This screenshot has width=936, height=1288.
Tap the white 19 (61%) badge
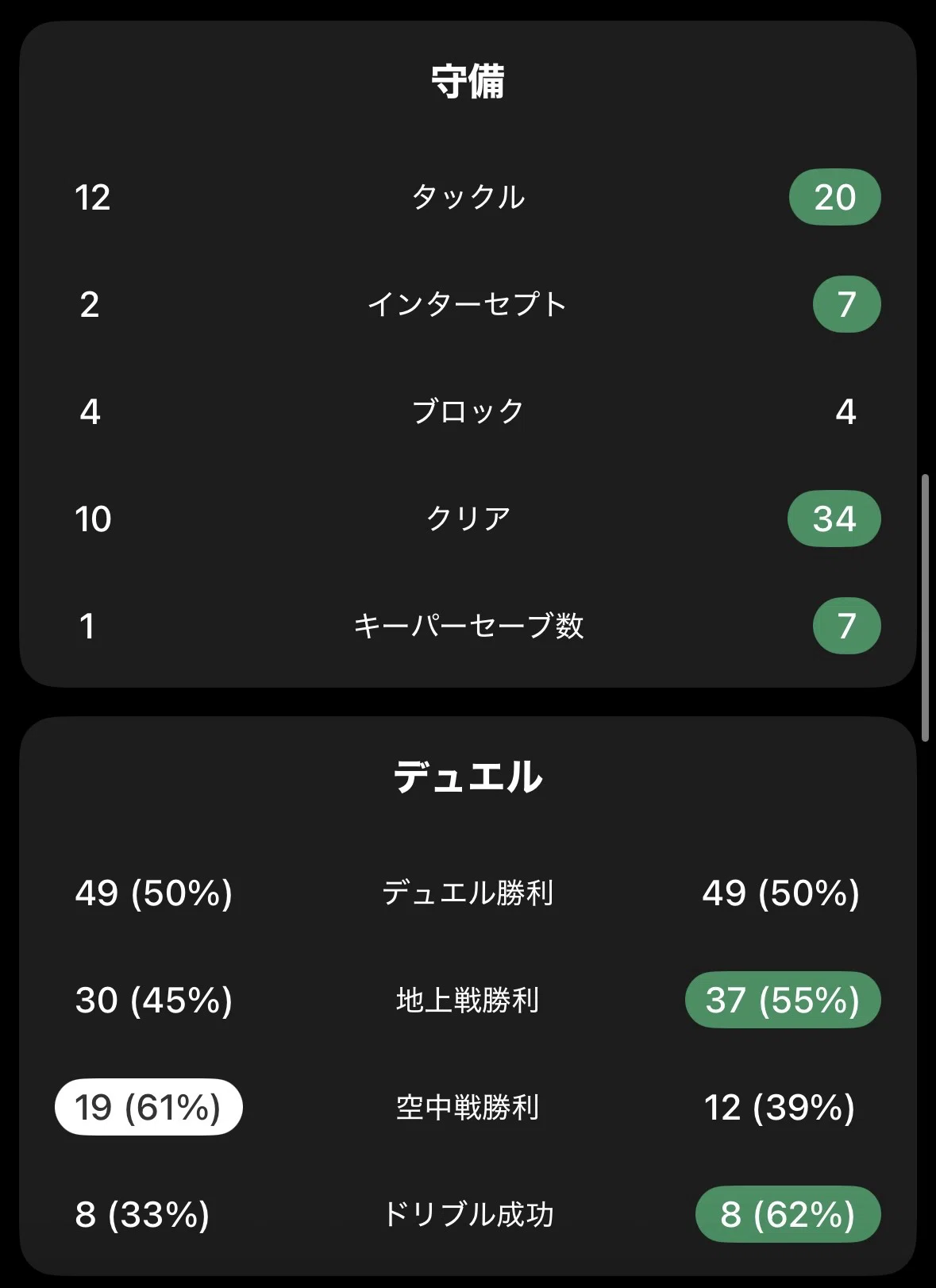[148, 1107]
